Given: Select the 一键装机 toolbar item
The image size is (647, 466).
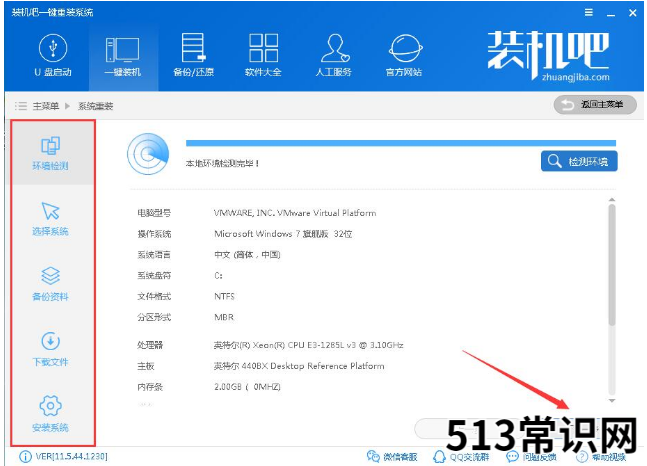Looking at the screenshot, I should point(123,57).
